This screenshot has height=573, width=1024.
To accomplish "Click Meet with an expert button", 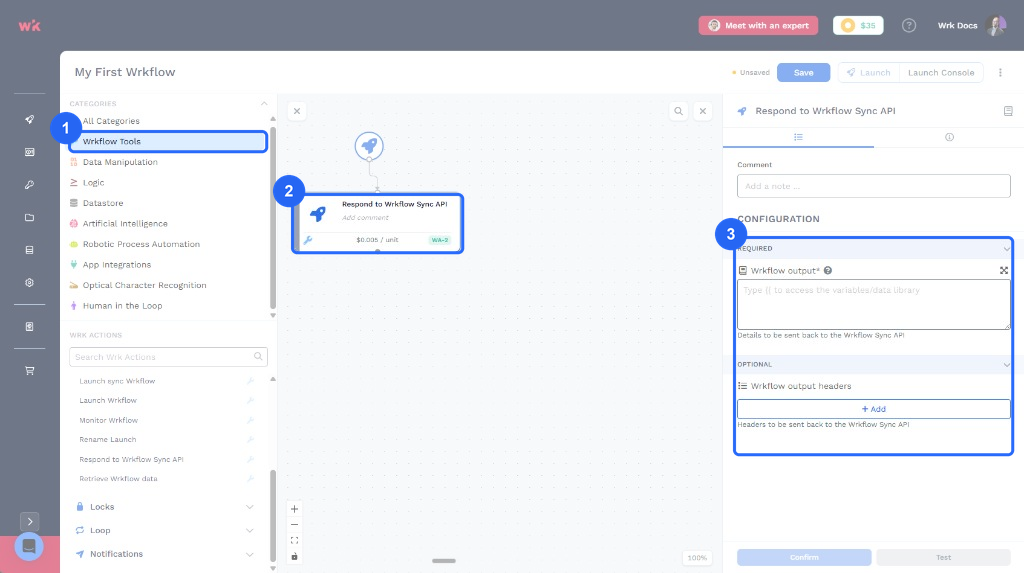I will [758, 25].
